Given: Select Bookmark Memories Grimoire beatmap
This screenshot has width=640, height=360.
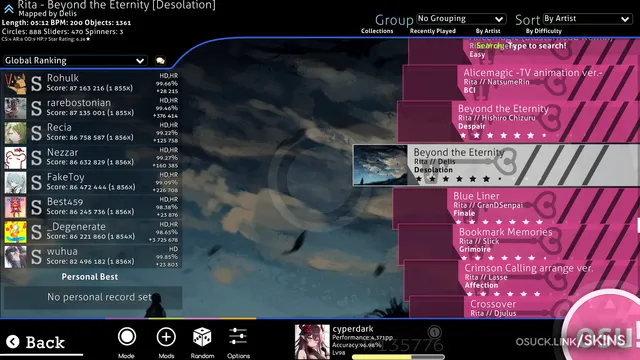Looking at the screenshot, I should 519,242.
